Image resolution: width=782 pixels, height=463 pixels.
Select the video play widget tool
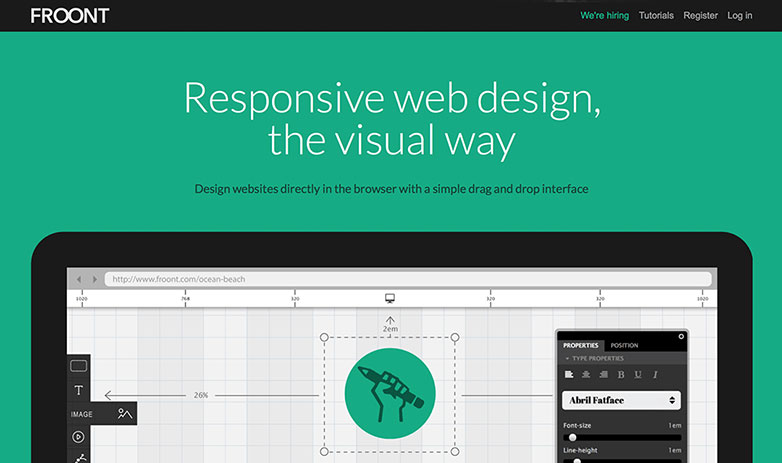79,437
